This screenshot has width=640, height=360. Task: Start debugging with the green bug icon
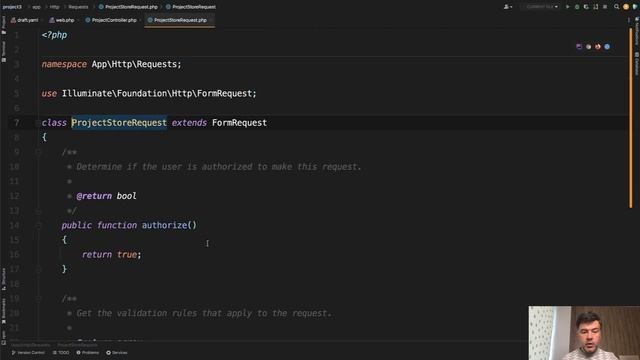tap(577, 7)
